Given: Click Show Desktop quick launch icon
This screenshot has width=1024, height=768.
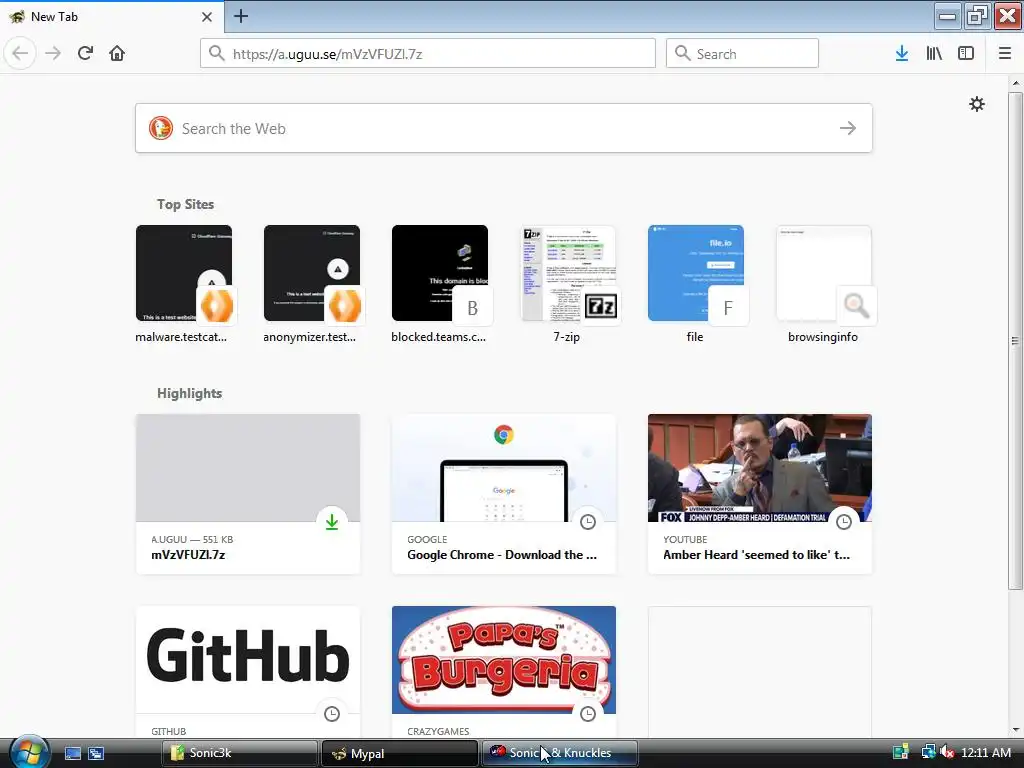Looking at the screenshot, I should click(72, 753).
